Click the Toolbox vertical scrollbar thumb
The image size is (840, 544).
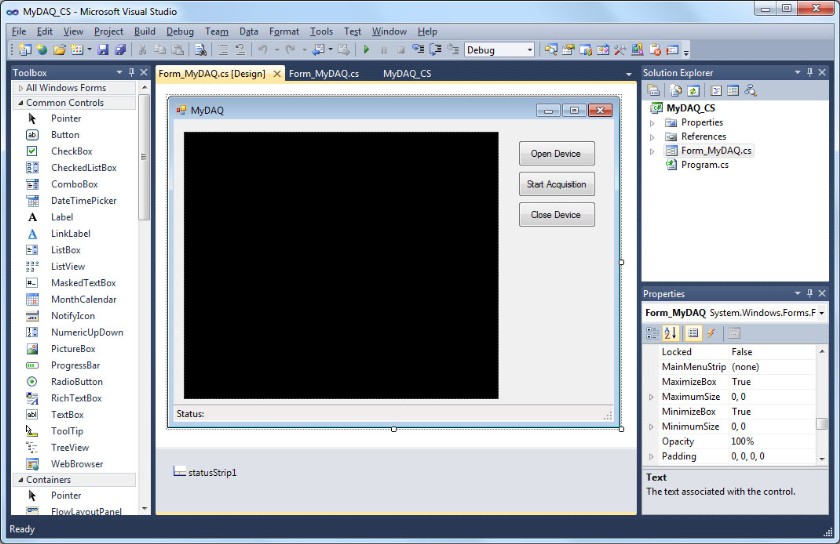[144, 157]
